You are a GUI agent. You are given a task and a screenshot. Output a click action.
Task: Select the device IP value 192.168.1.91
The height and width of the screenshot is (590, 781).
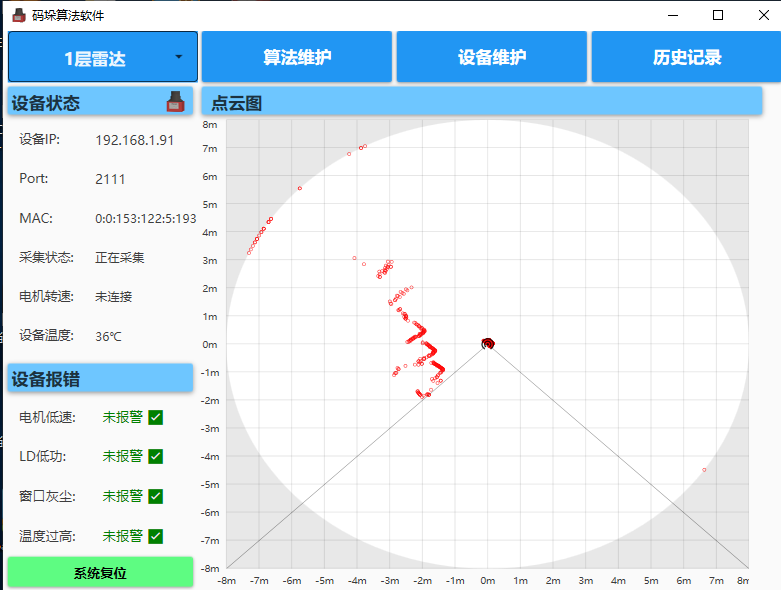[134, 140]
